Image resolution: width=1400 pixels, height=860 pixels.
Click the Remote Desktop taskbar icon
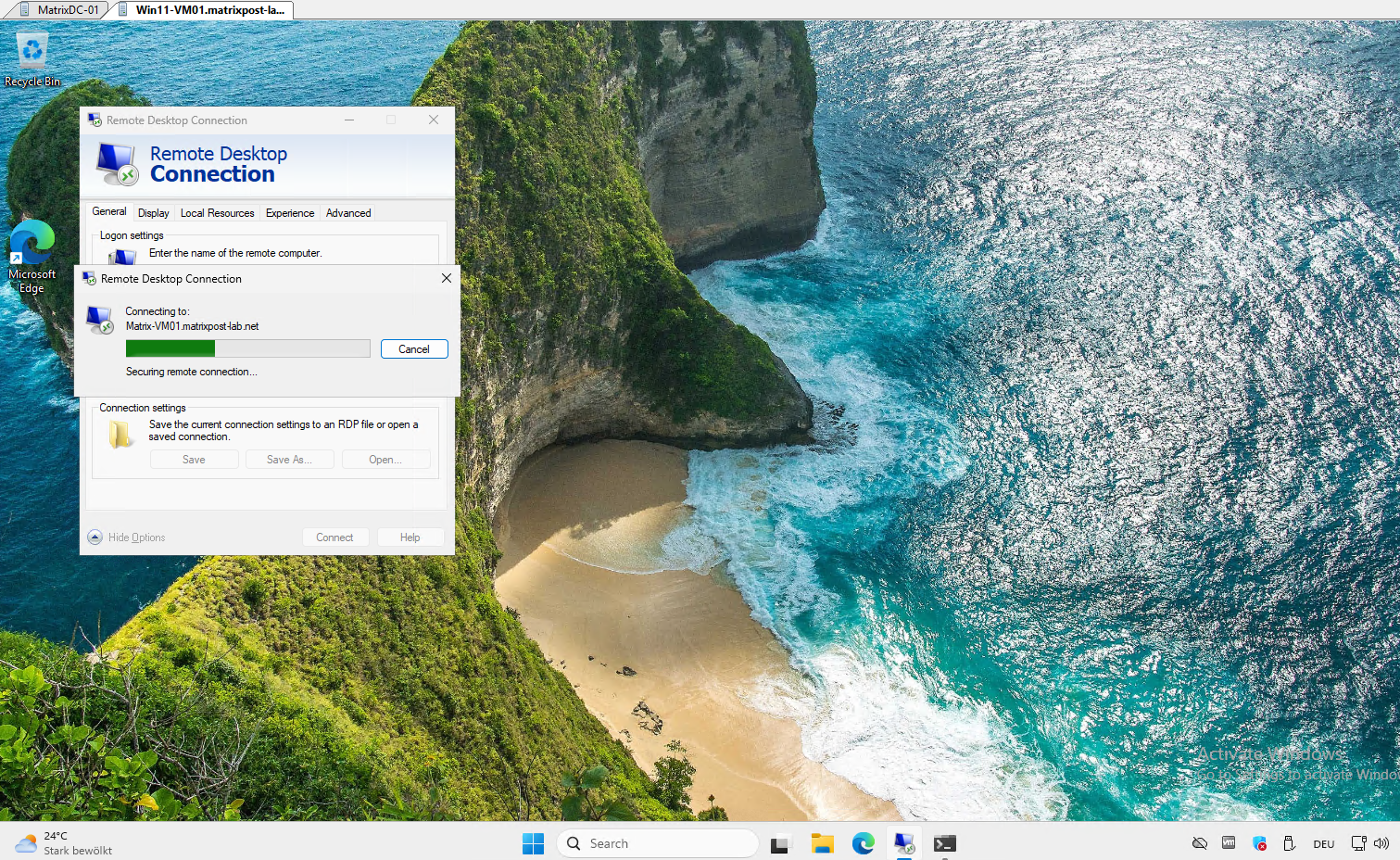click(x=903, y=843)
